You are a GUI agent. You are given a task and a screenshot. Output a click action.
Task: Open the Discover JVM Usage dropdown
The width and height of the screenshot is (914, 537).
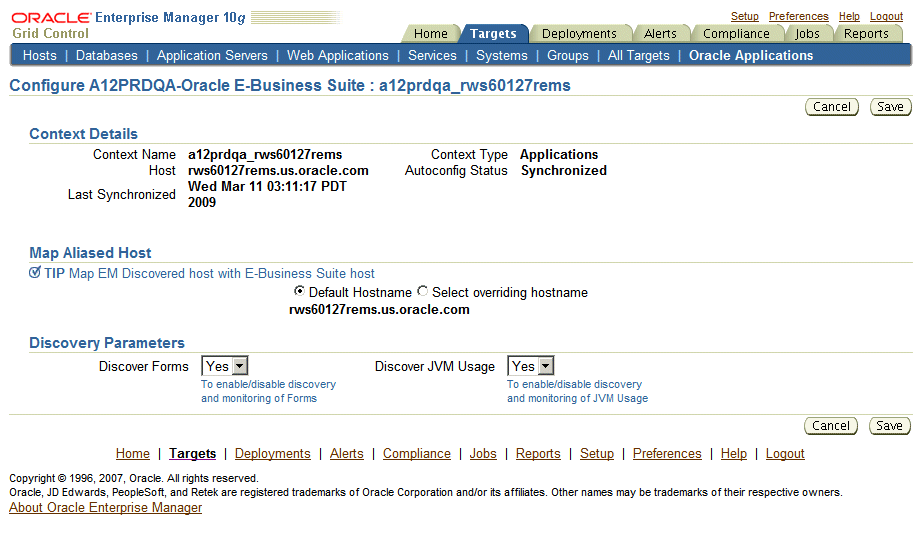[x=530, y=366]
